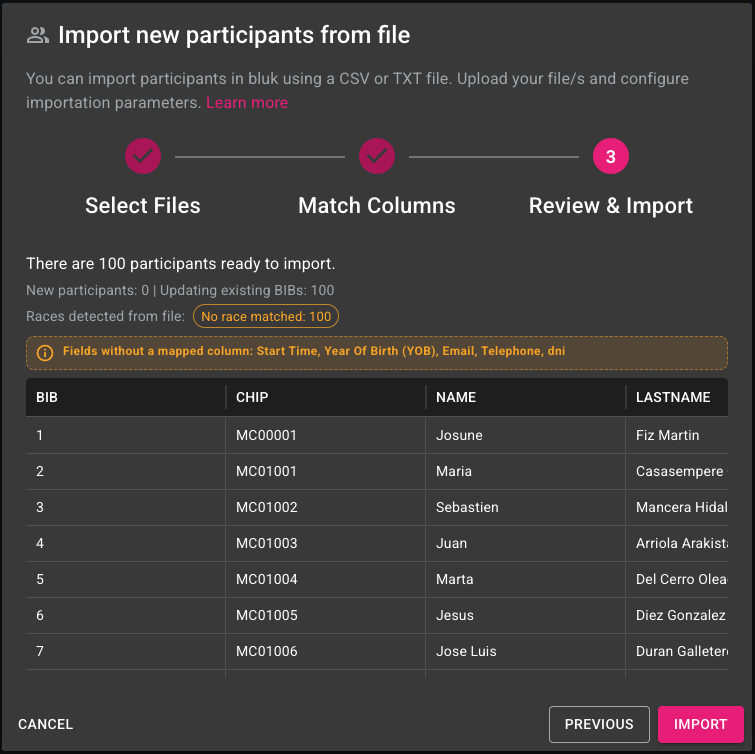Click the step 3 circle icon
The height and width of the screenshot is (754, 755).
(611, 156)
